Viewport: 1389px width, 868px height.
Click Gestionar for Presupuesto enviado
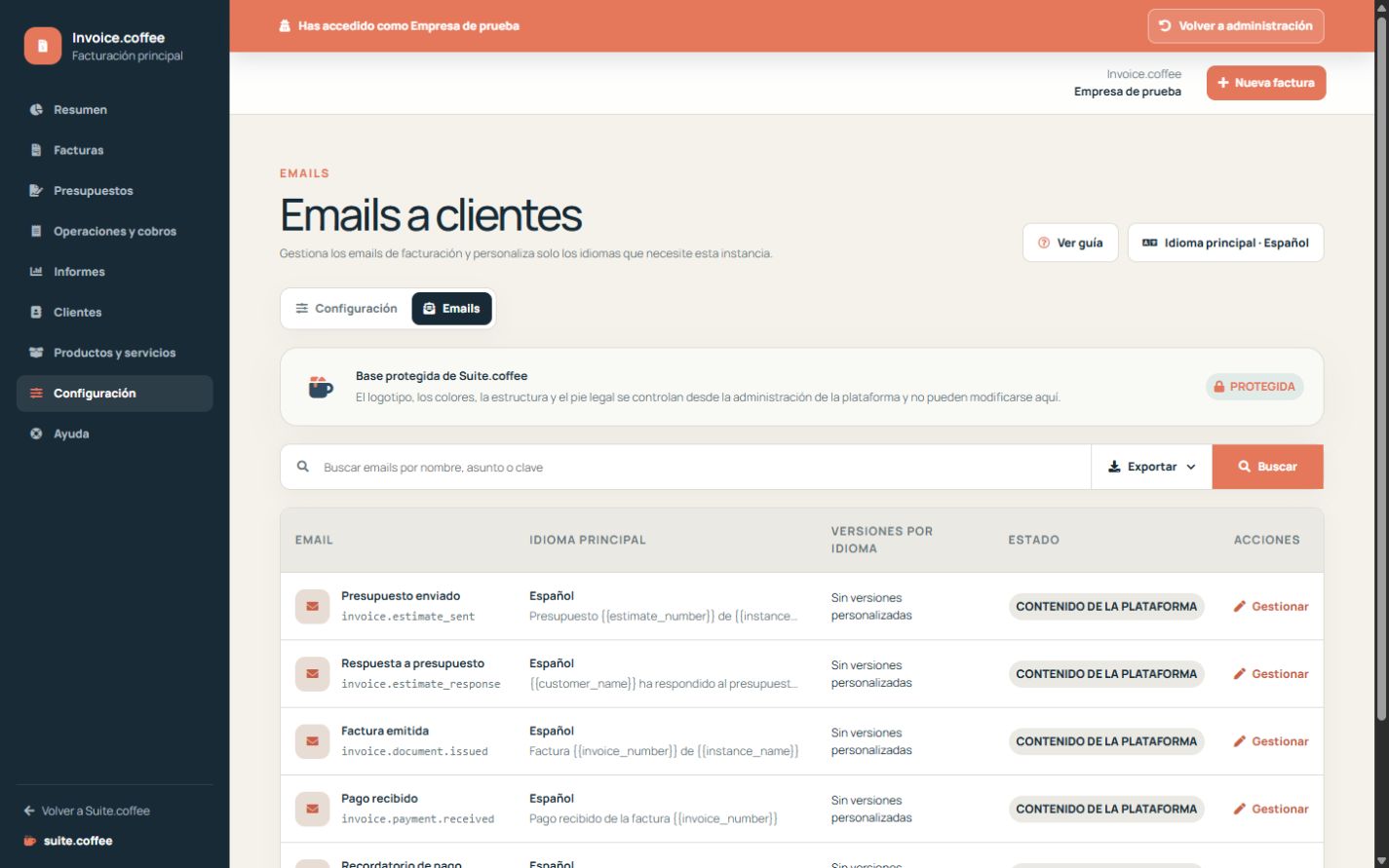pos(1270,606)
